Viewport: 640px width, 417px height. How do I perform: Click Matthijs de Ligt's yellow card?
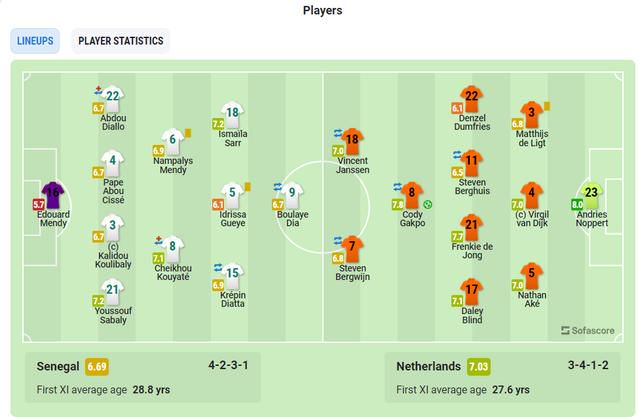pyautogui.click(x=547, y=106)
